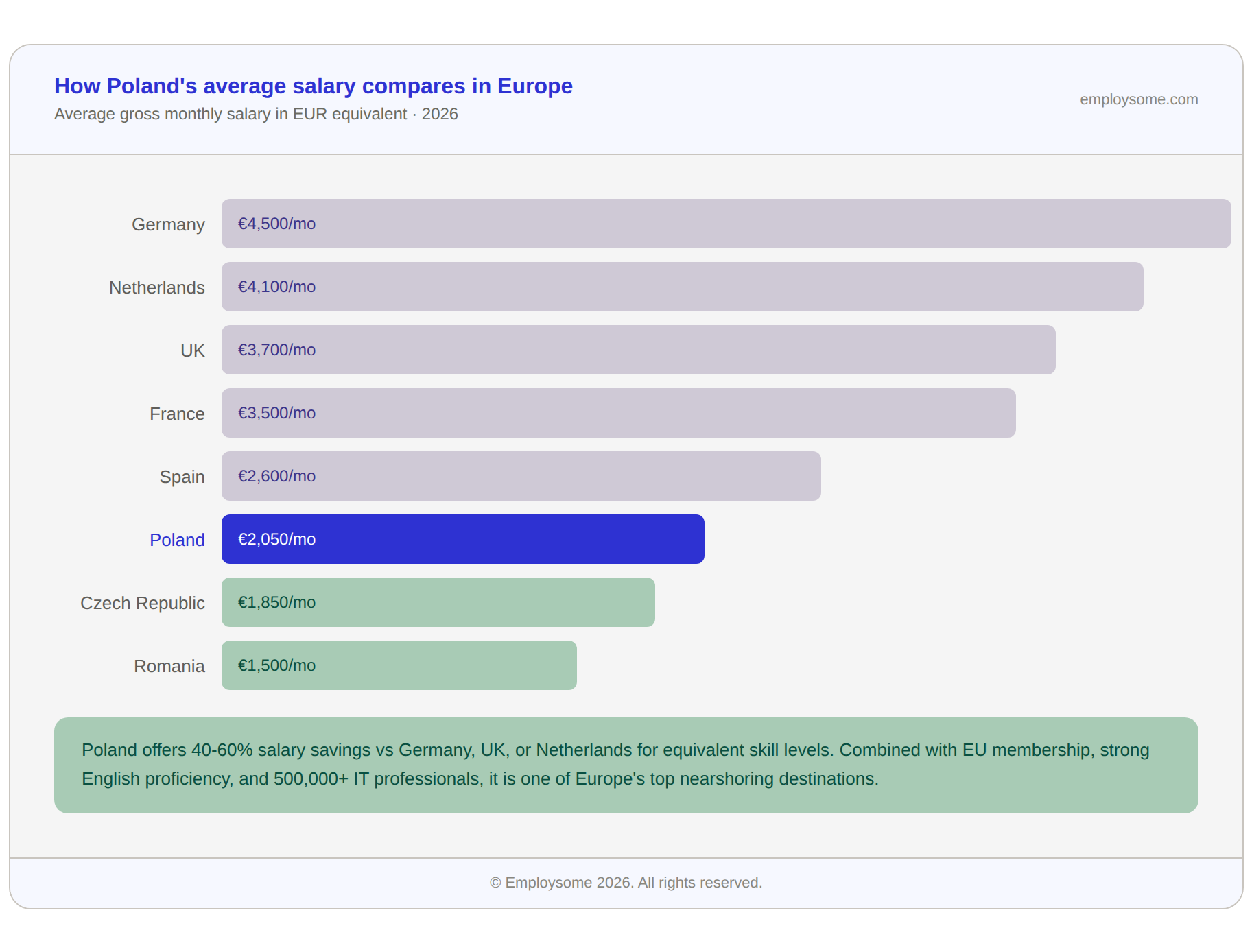Click the Czech Republic row label
Viewport: 1252px width, 952px height.
tap(143, 603)
